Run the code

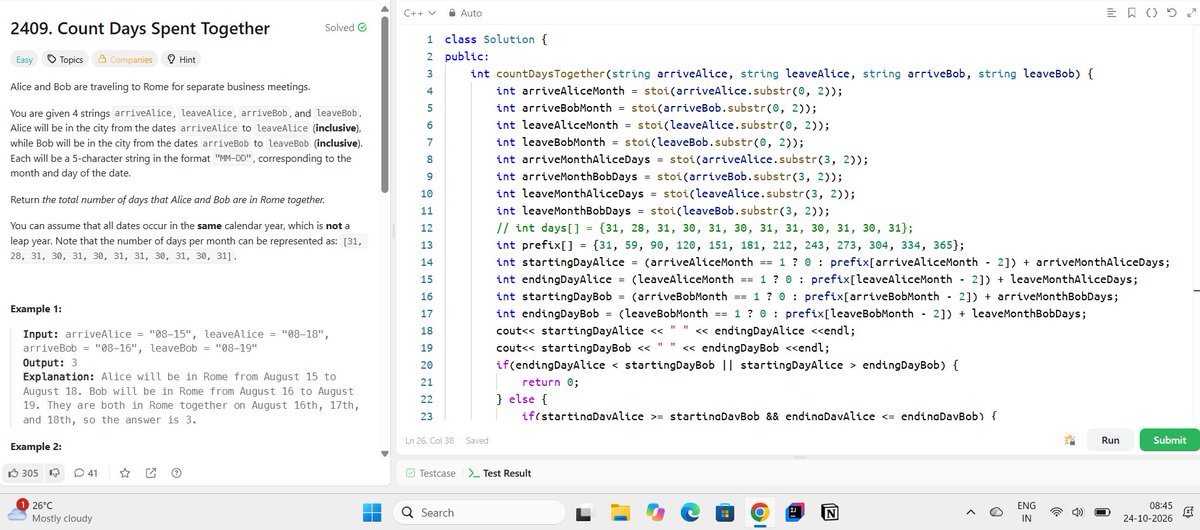[x=1110, y=440]
